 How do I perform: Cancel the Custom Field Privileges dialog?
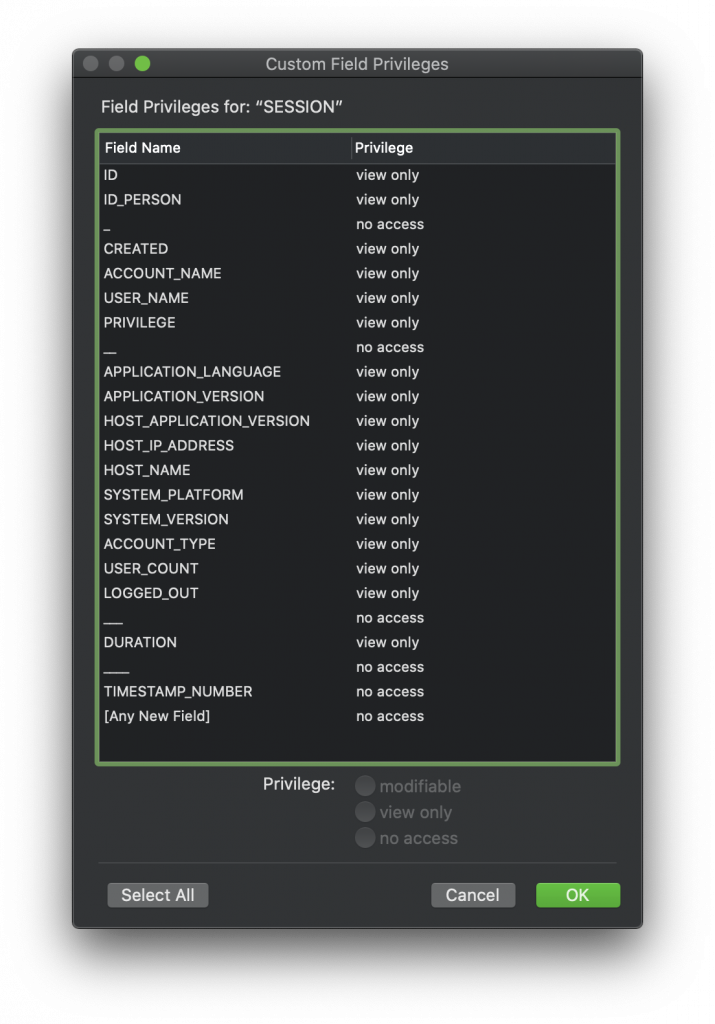pos(473,895)
